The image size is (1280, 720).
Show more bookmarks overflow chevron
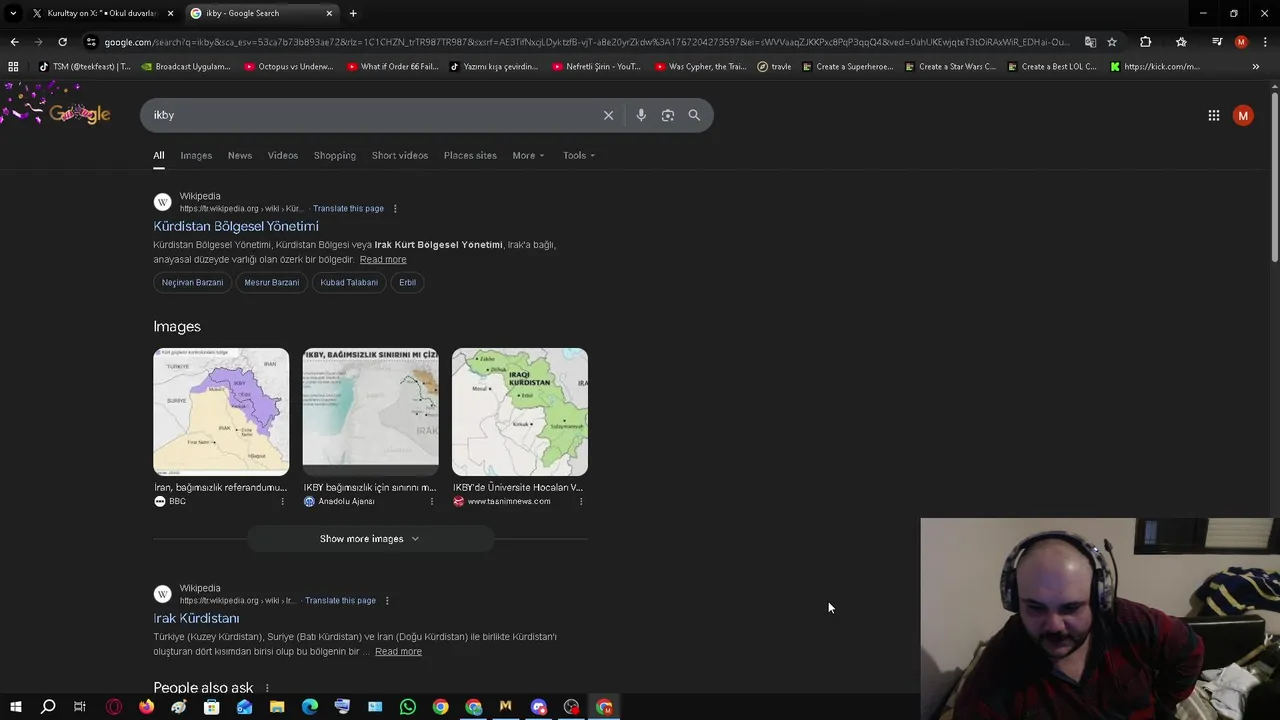(1256, 67)
